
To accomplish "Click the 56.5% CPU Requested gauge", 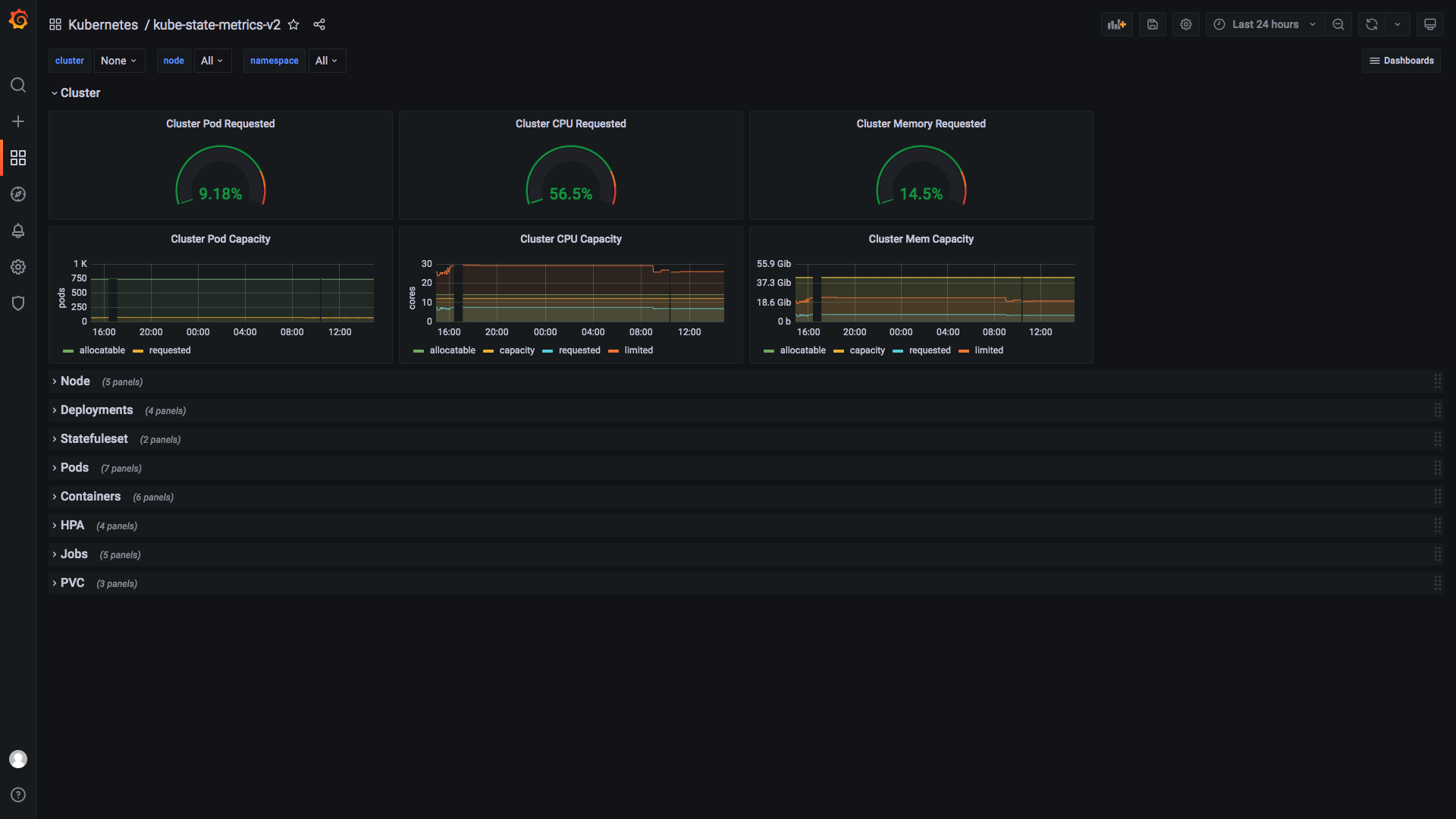I will [571, 176].
